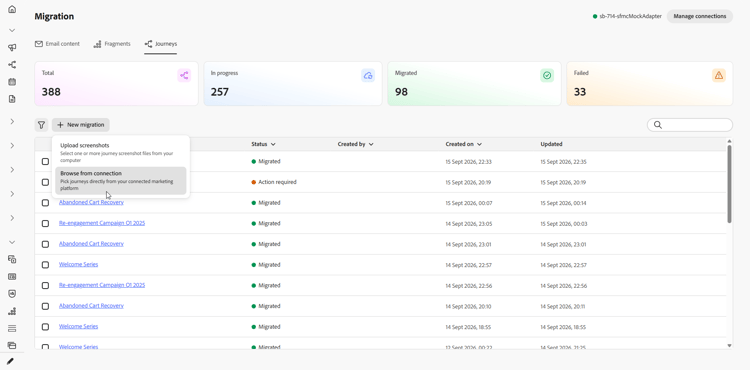
Task: Expand the right chevron directly below the document icon
Action: tap(12, 121)
